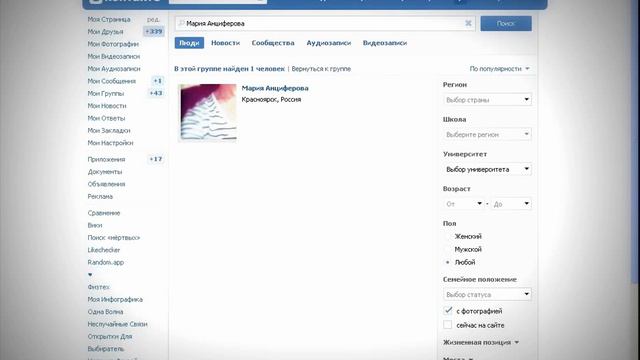Open Моя Инфографика in sidebar
The height and width of the screenshot is (360, 640).
coord(115,299)
